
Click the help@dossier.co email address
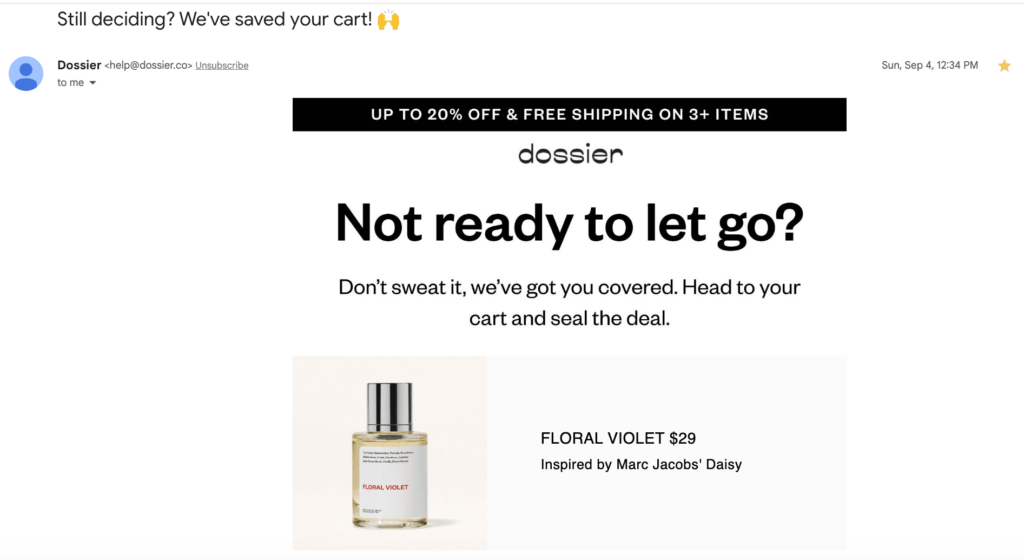tap(147, 66)
